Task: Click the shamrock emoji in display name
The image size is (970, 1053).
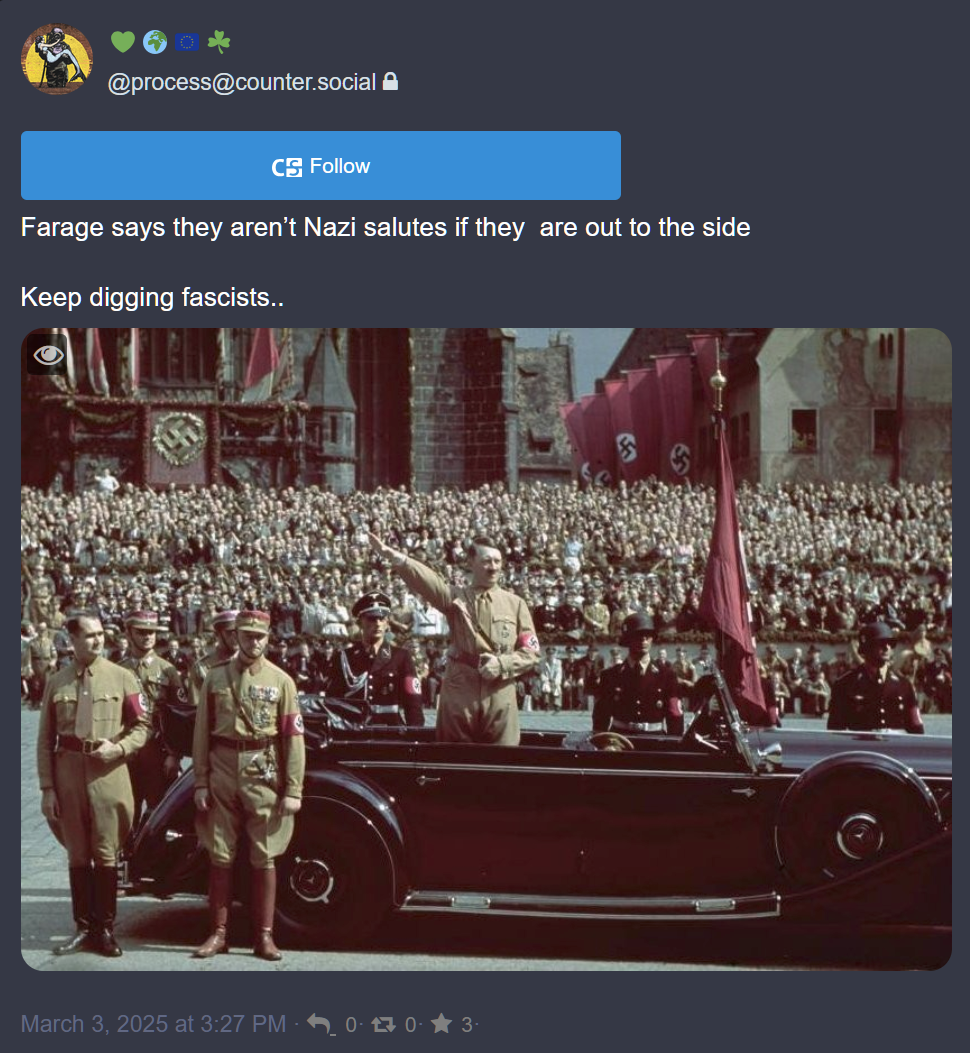Action: (x=218, y=42)
